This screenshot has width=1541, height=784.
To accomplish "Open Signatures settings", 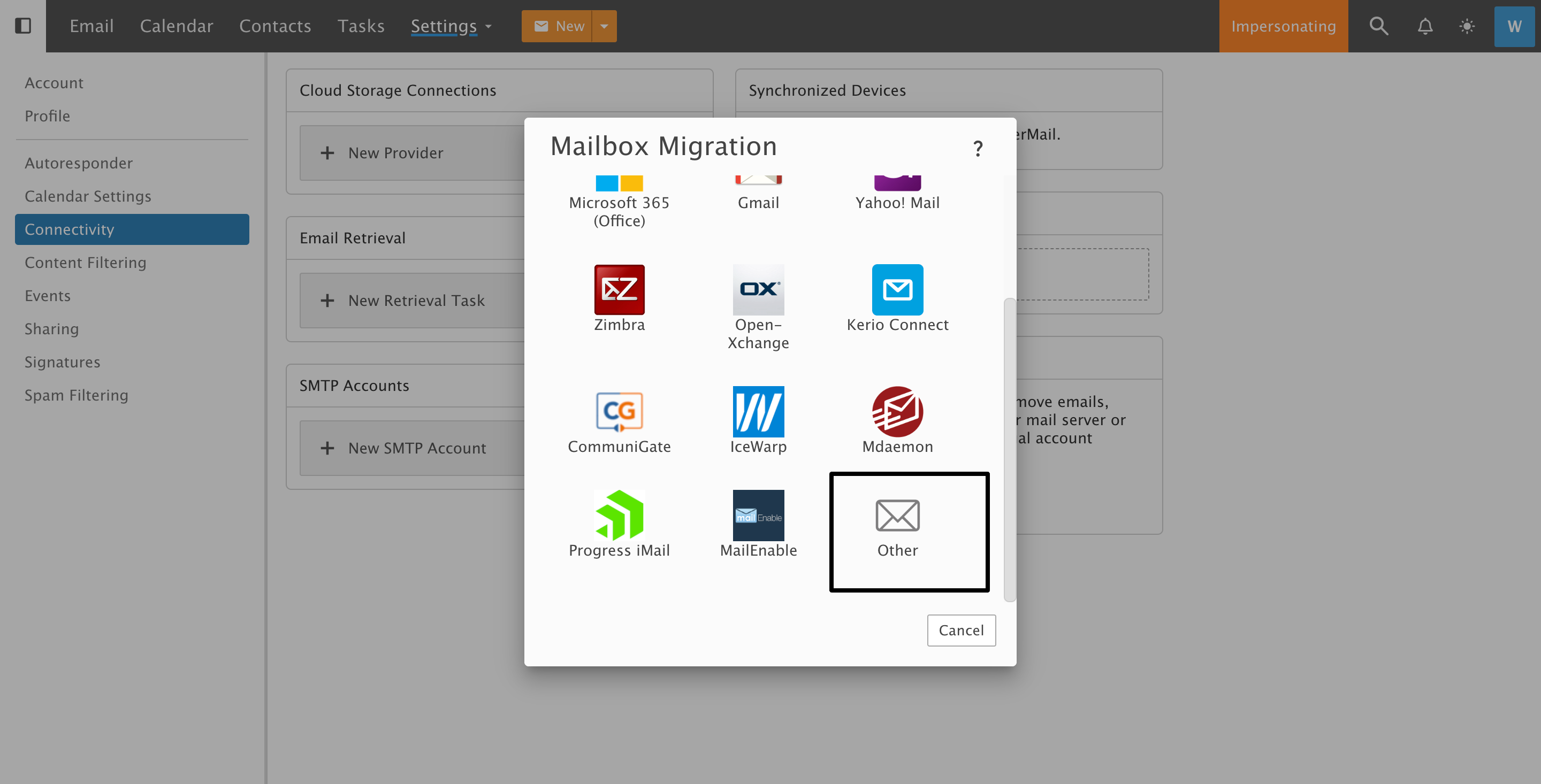I will click(132, 362).
